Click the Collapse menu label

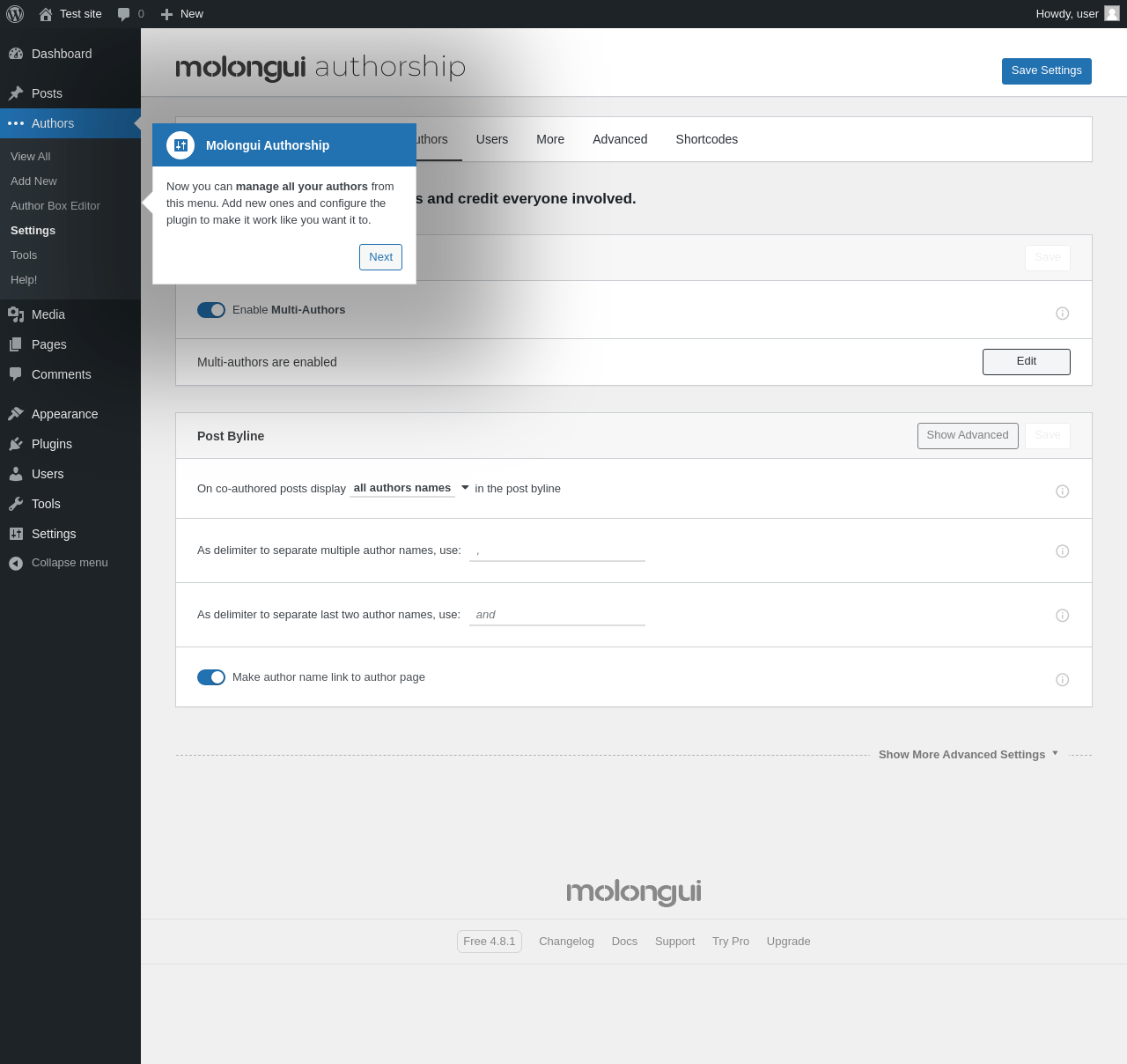[x=70, y=563]
